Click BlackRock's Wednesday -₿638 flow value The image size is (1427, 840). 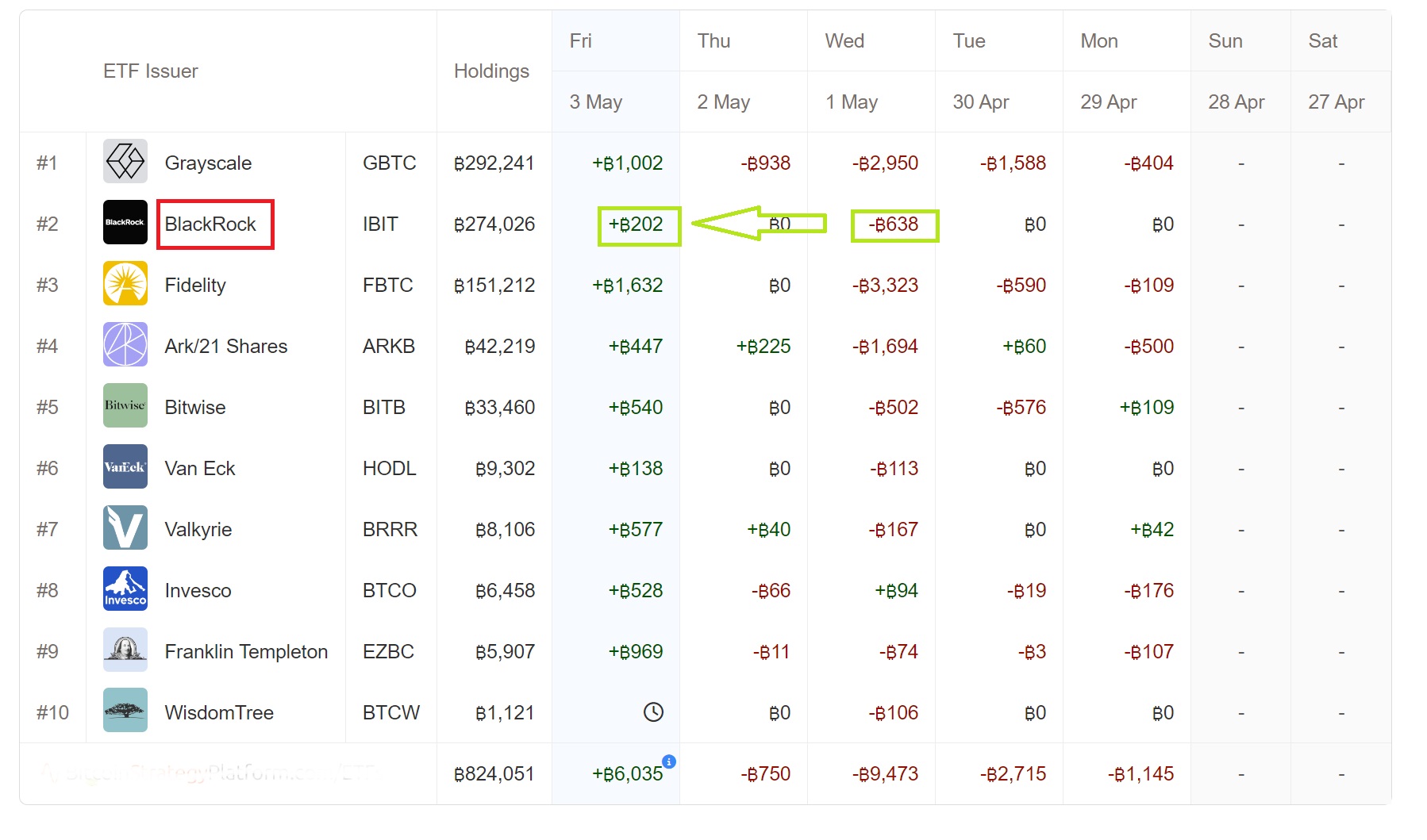893,224
